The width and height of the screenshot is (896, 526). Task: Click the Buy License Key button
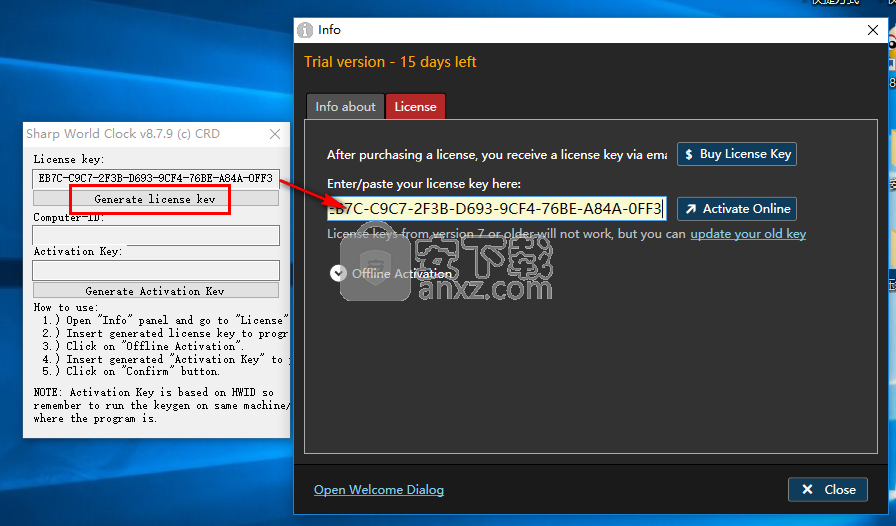coord(737,154)
